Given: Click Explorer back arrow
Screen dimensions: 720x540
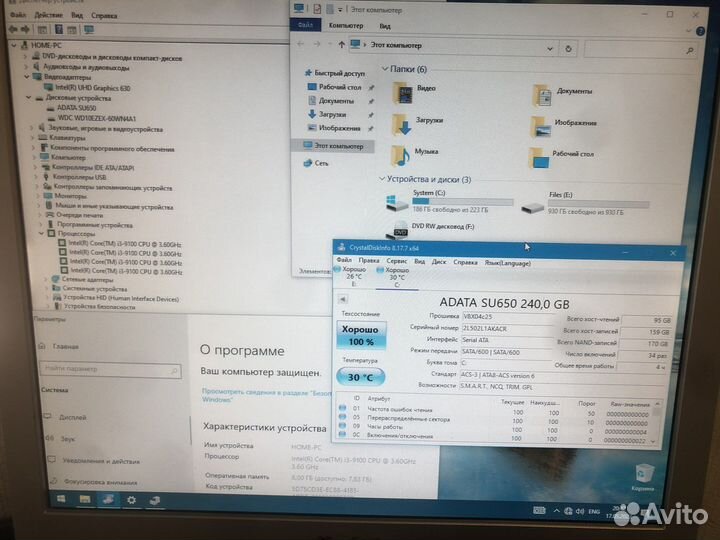Looking at the screenshot, I should pos(300,44).
